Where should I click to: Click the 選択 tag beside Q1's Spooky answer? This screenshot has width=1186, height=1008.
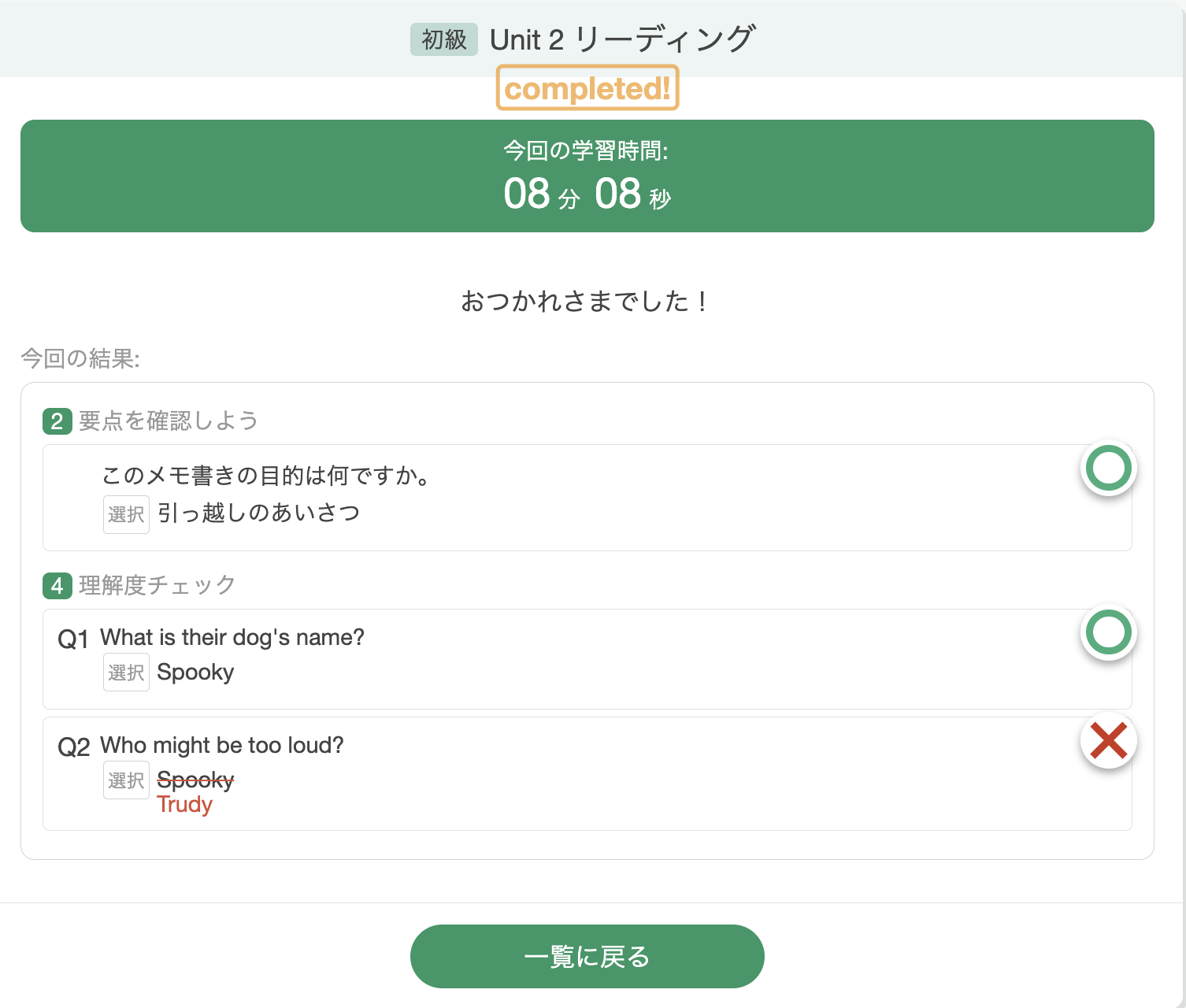(x=126, y=673)
